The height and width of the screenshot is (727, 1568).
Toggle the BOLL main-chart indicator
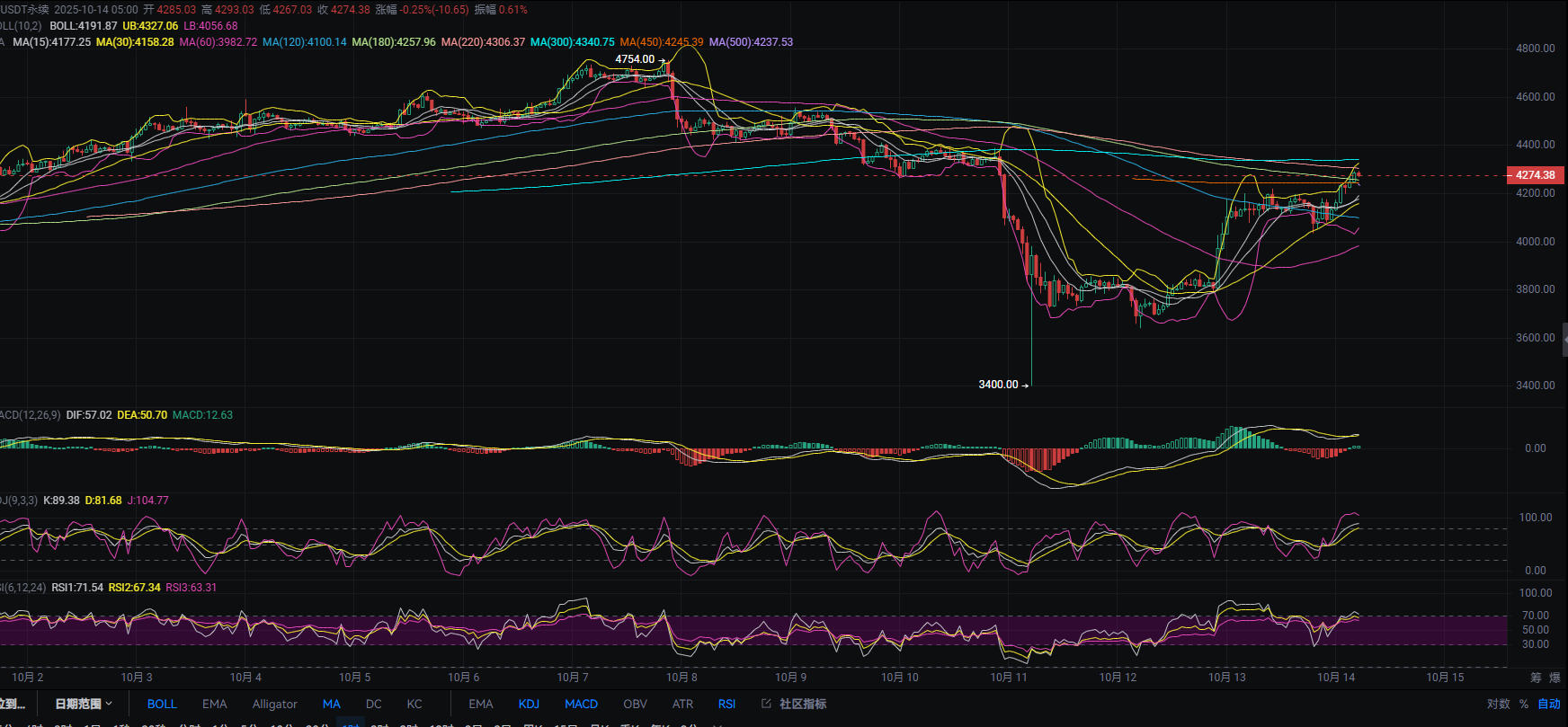coord(162,704)
